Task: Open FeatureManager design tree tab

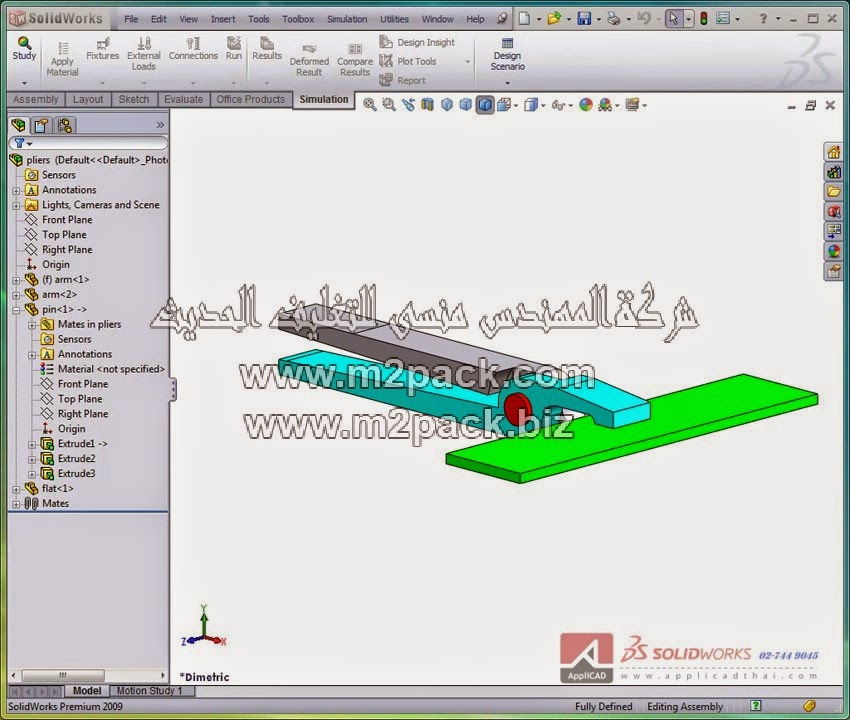Action: [19, 125]
